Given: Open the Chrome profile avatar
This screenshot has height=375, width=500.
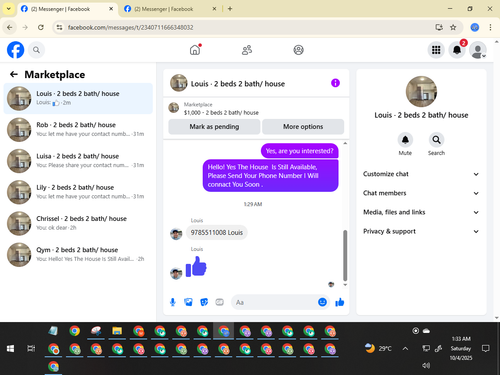Looking at the screenshot, I should (475, 27).
